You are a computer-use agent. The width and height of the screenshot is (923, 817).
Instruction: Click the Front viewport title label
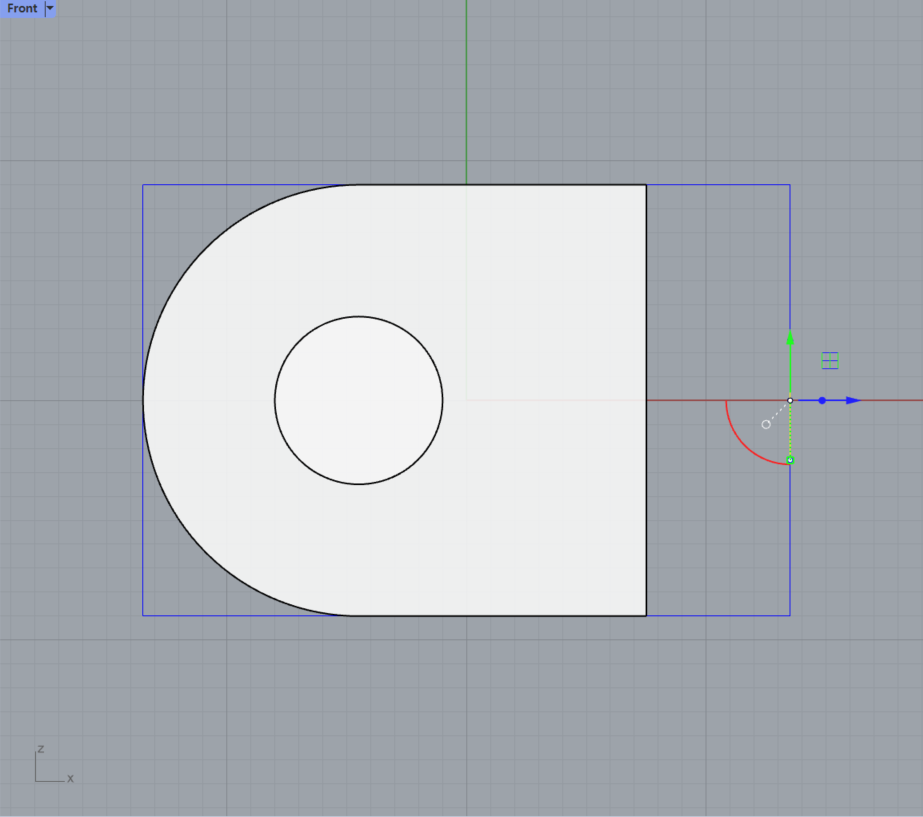tap(22, 8)
